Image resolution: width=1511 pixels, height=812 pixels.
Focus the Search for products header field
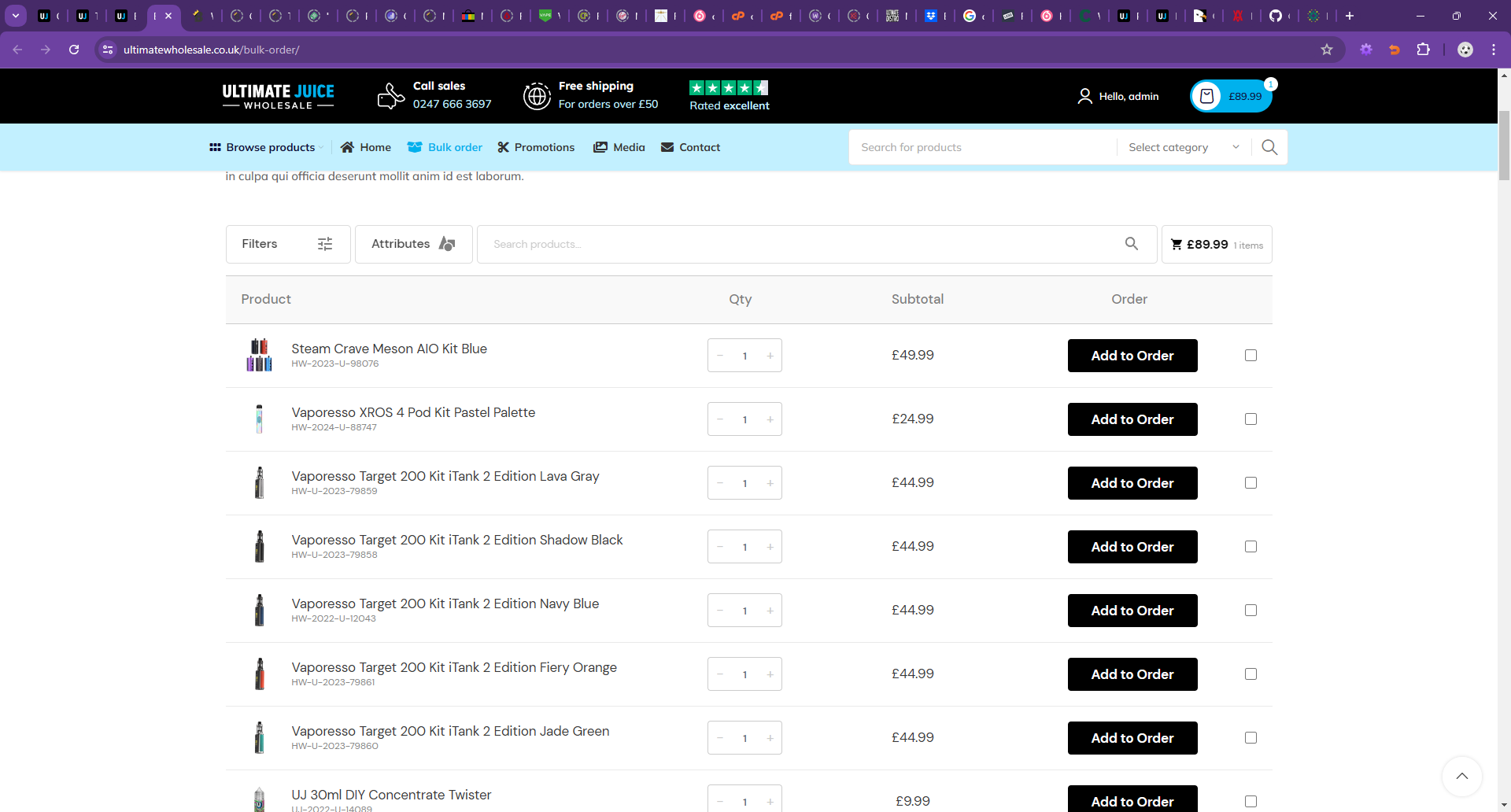(x=983, y=147)
